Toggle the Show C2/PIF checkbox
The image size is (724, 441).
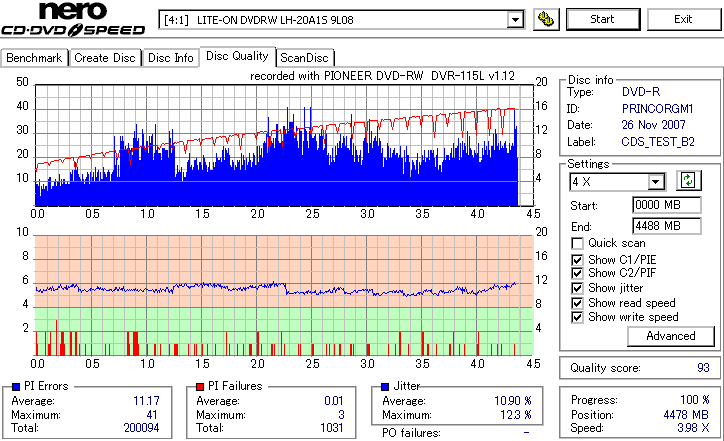(x=577, y=273)
